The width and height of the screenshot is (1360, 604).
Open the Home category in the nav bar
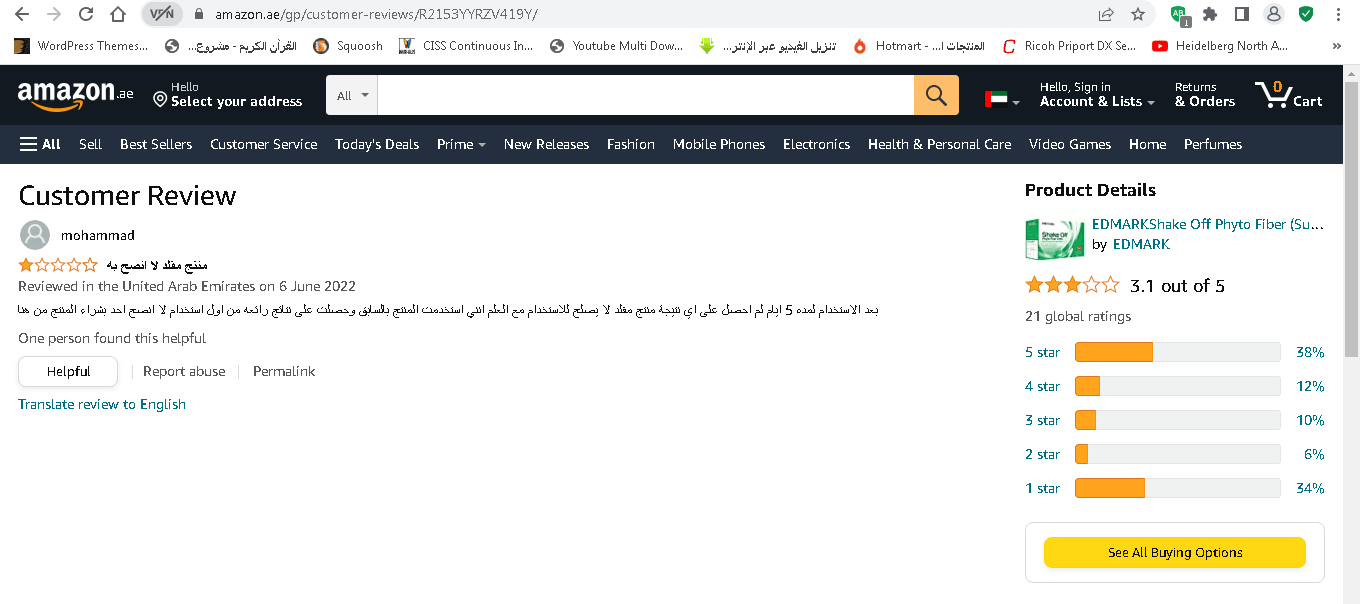click(1148, 144)
